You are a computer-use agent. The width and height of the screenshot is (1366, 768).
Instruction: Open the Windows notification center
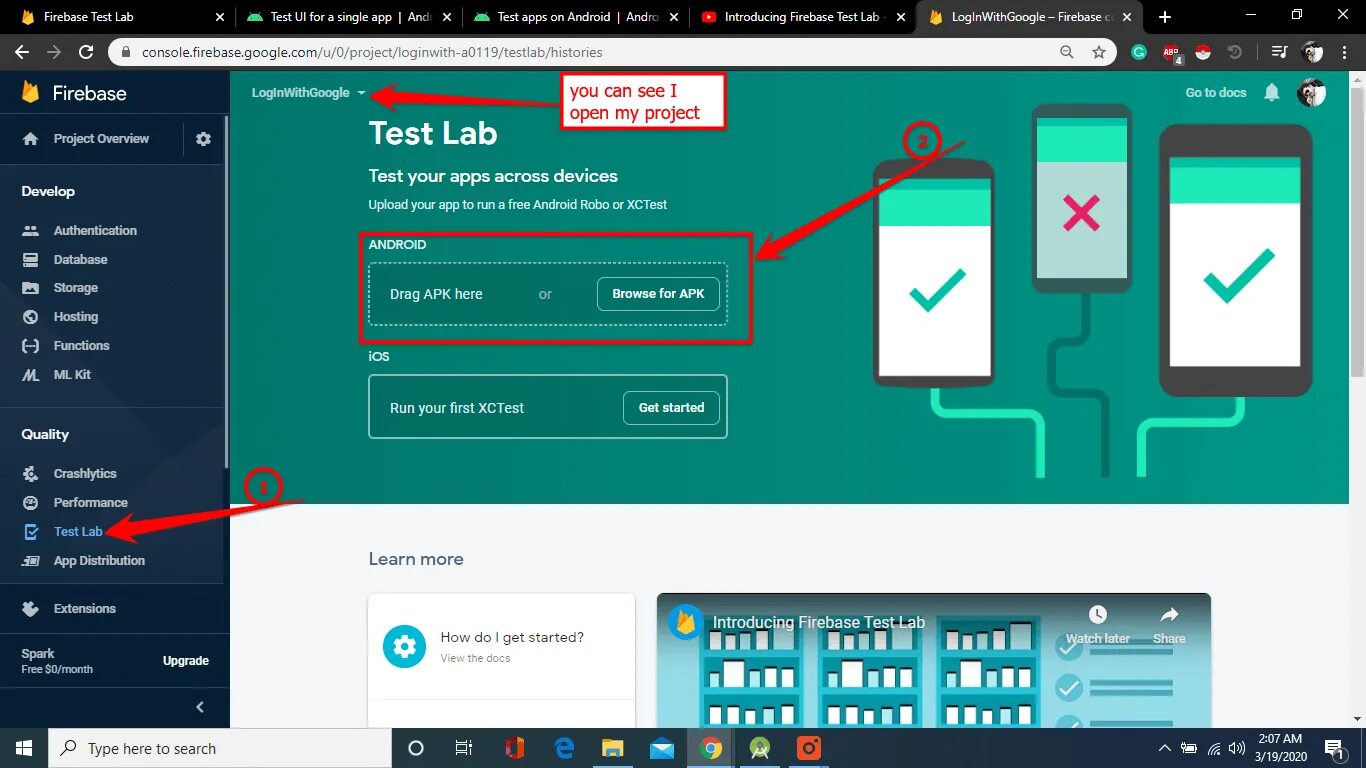(1336, 748)
